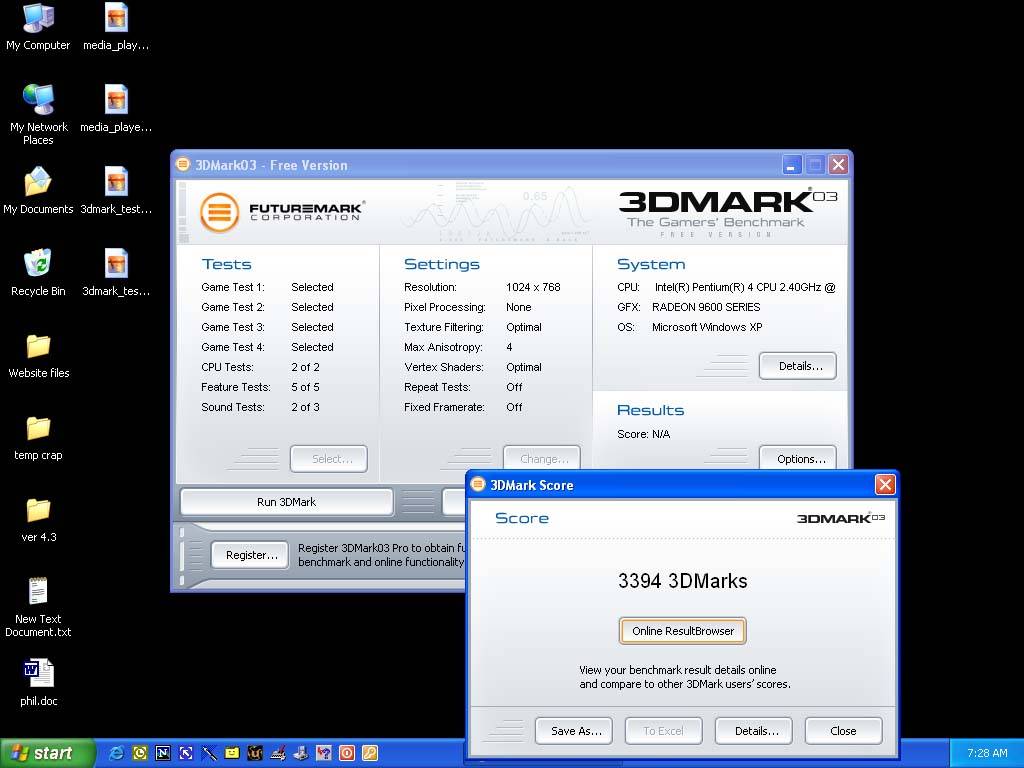
Task: Click the Max Anisotropy value 4
Action: (x=509, y=347)
